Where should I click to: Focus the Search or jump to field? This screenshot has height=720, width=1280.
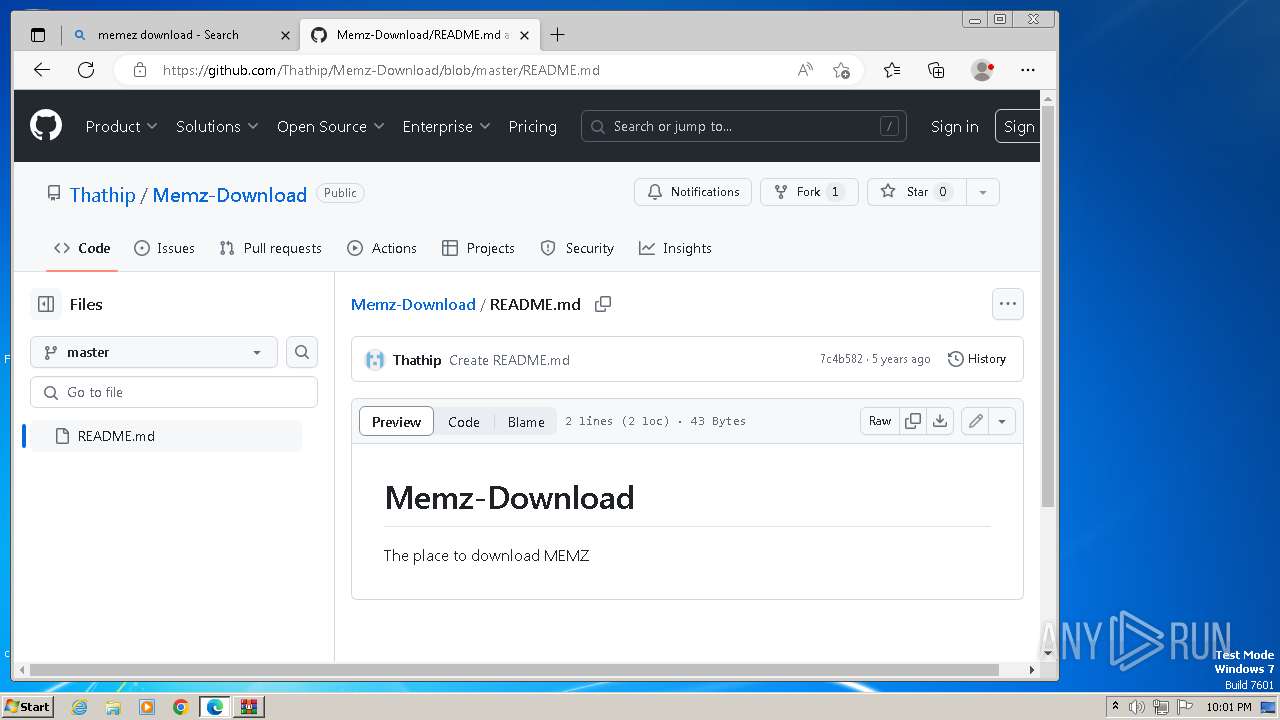tap(743, 126)
